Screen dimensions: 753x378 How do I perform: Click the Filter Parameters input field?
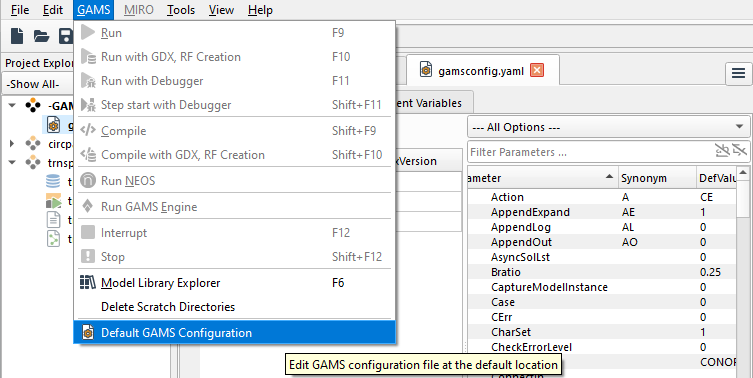(591, 152)
